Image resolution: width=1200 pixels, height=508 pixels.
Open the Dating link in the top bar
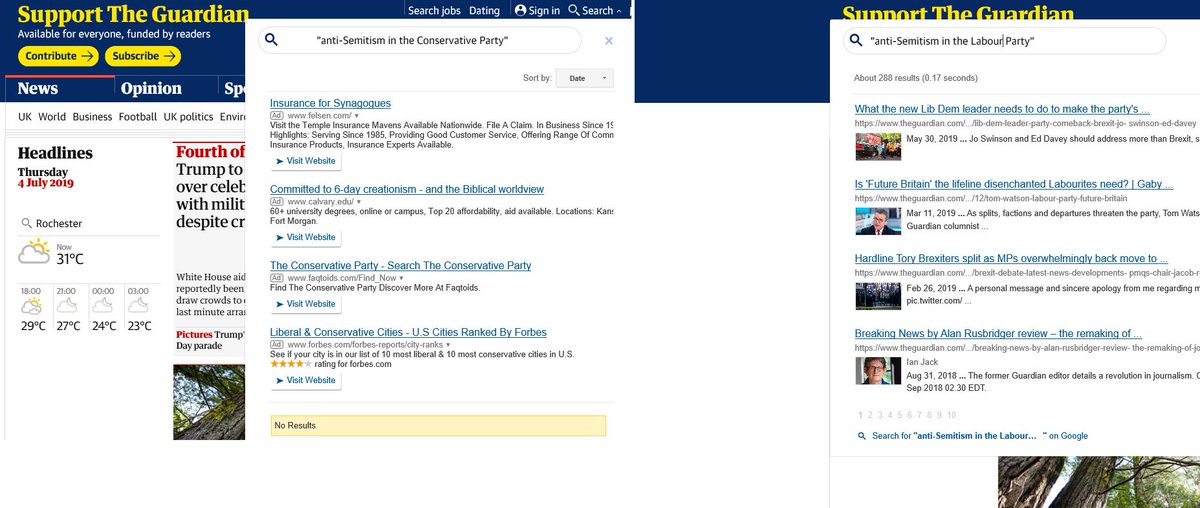pos(484,10)
